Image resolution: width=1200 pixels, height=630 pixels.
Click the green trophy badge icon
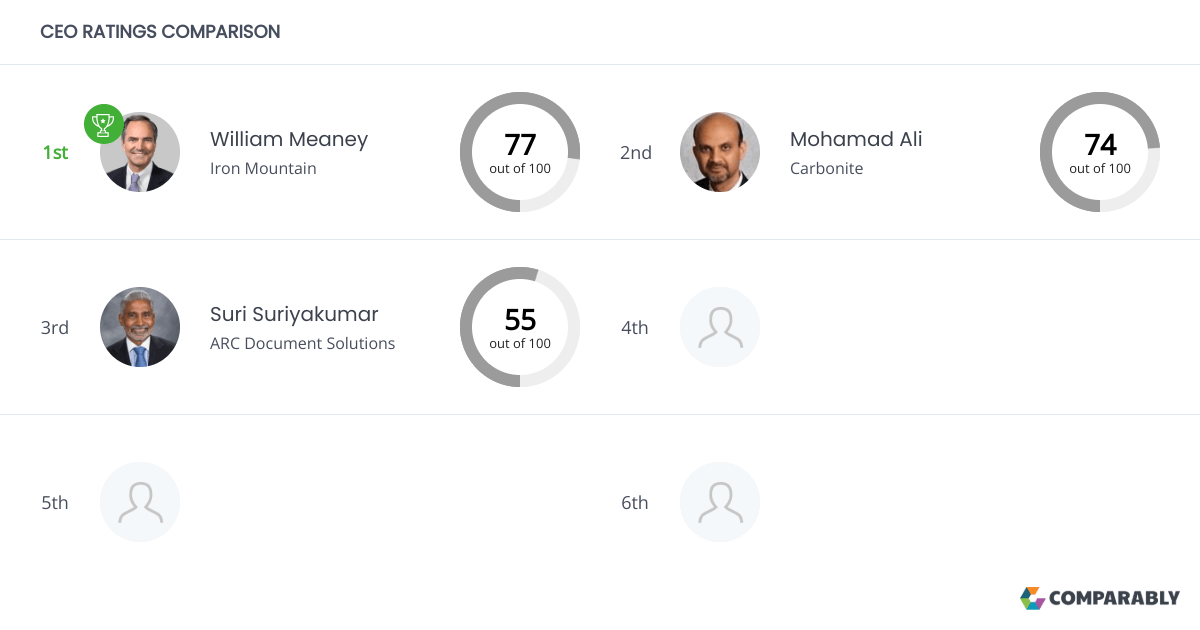click(x=104, y=124)
